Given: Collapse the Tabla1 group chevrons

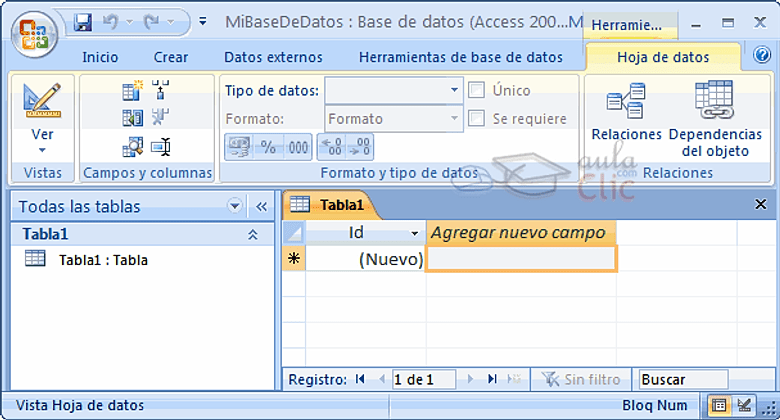Looking at the screenshot, I should (253, 234).
